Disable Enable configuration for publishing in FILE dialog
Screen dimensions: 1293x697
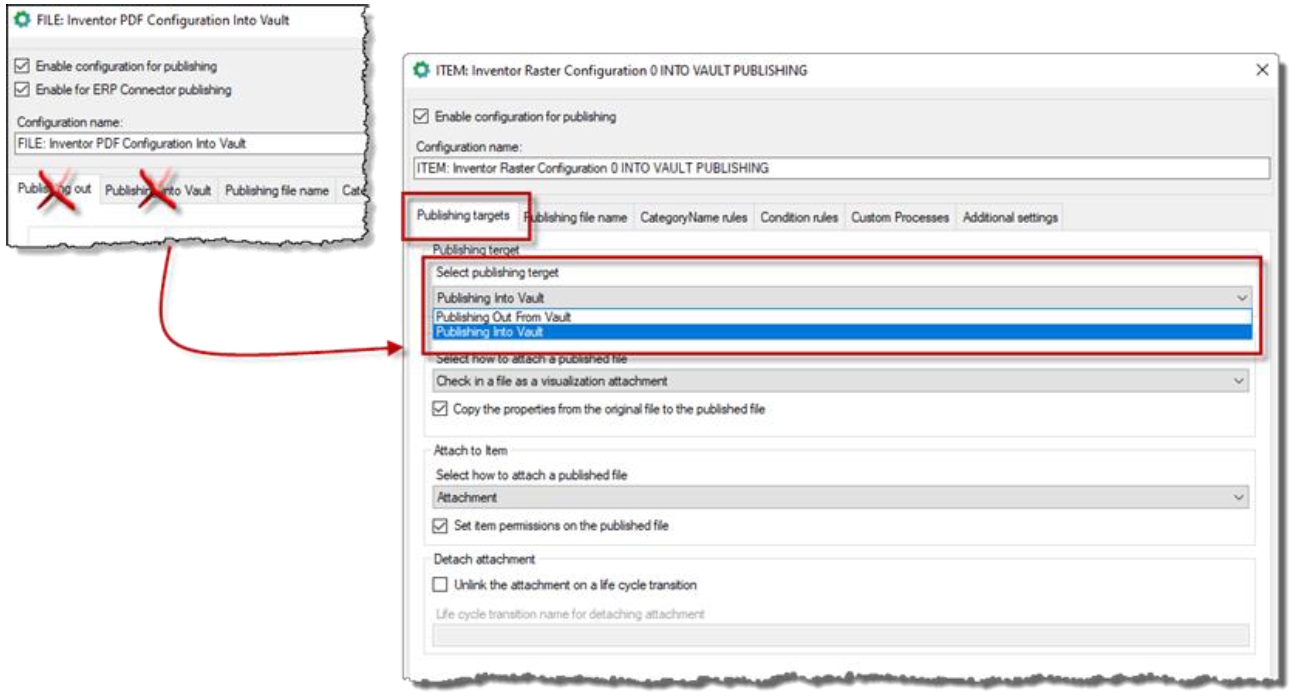coord(23,66)
